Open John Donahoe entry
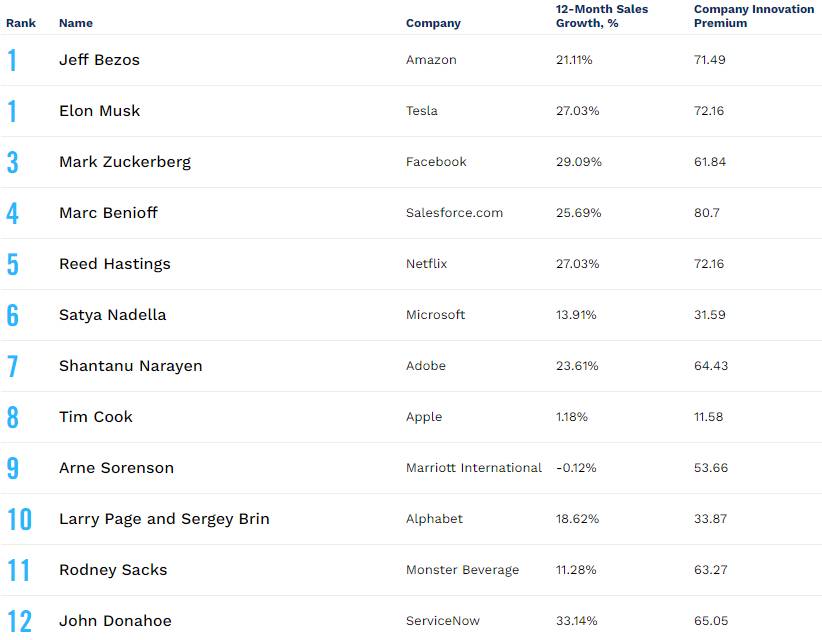 pos(115,621)
